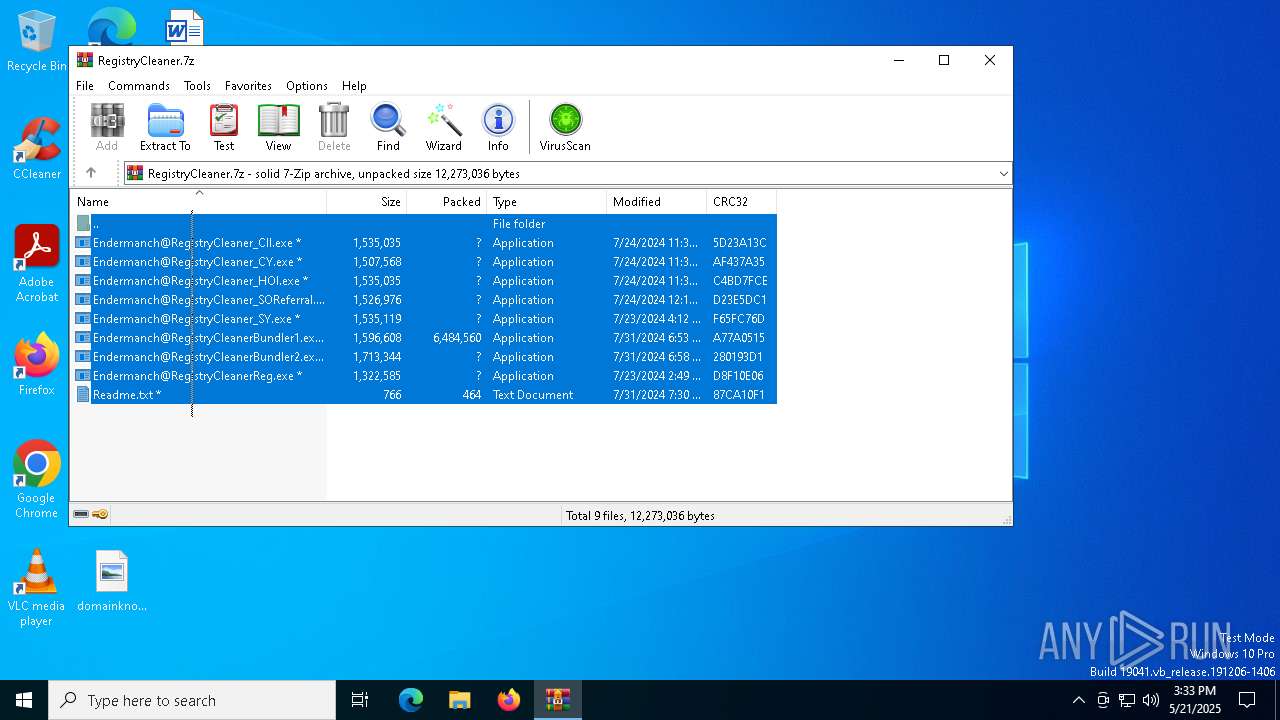The image size is (1280, 720).
Task: Open volume control in system tray
Action: click(1151, 700)
